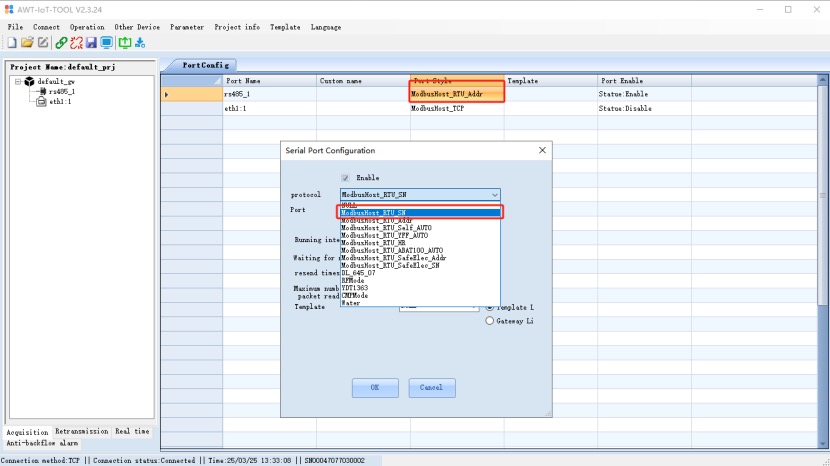830x466 pixels.
Task: Click the row selector arrow for rs485_1
Action: pyautogui.click(x=166, y=94)
